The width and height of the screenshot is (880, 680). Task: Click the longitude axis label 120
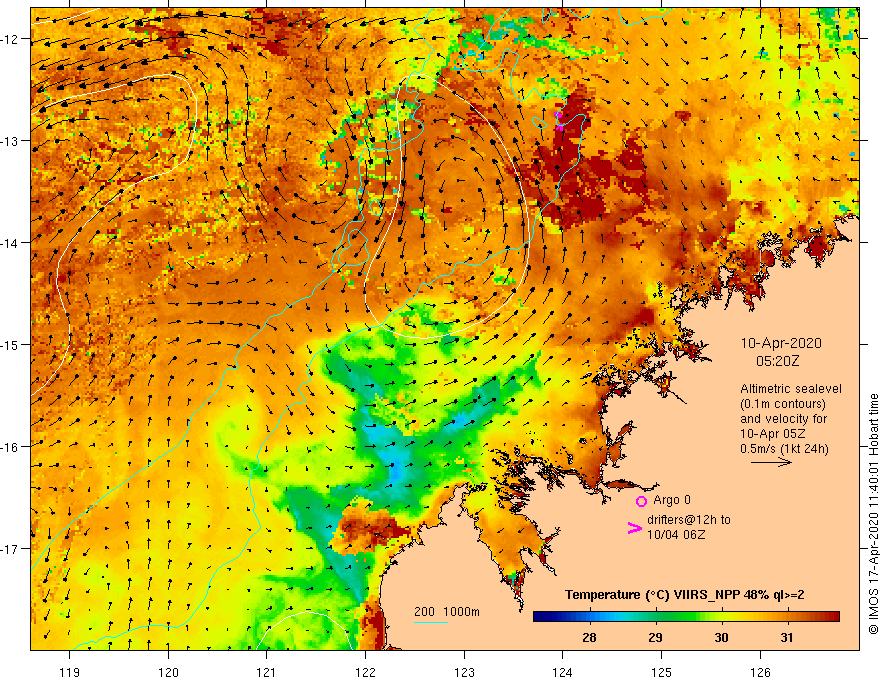(168, 672)
